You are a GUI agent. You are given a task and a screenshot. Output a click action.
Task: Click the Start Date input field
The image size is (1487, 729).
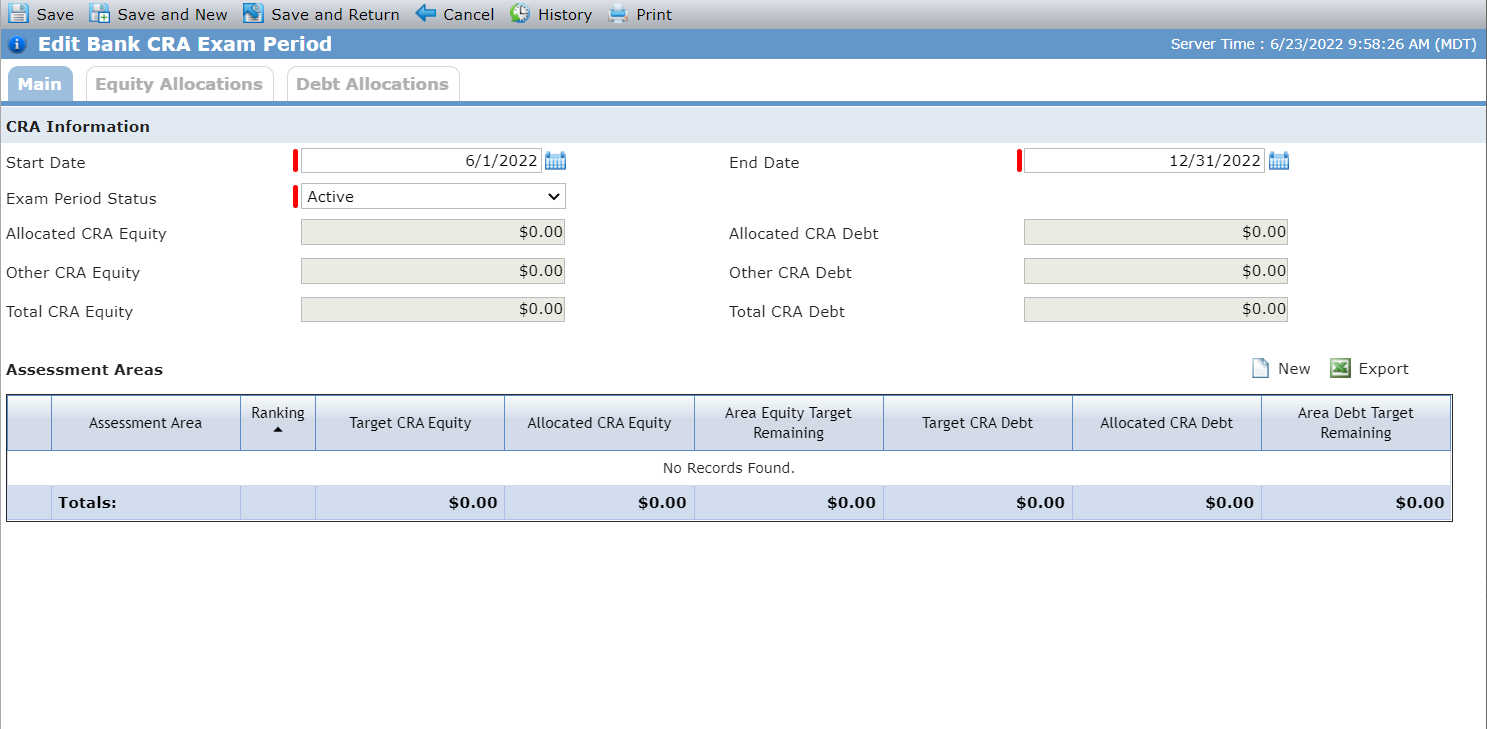[421, 161]
